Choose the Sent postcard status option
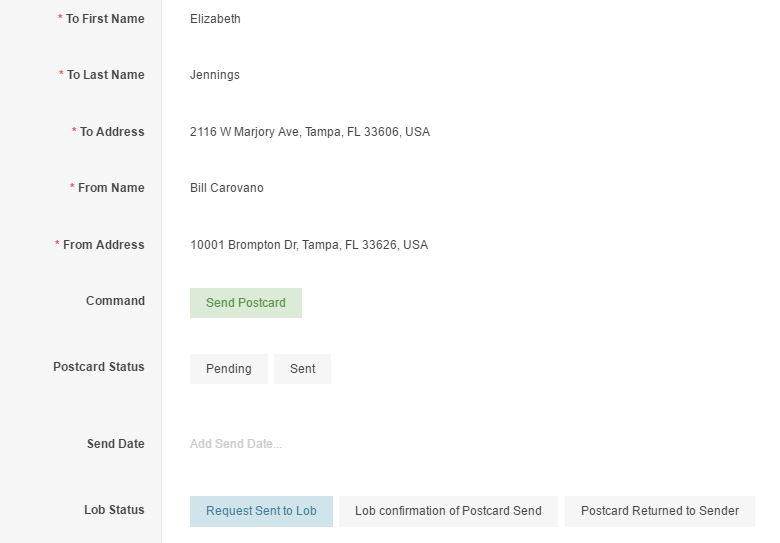The width and height of the screenshot is (780, 543). (302, 369)
